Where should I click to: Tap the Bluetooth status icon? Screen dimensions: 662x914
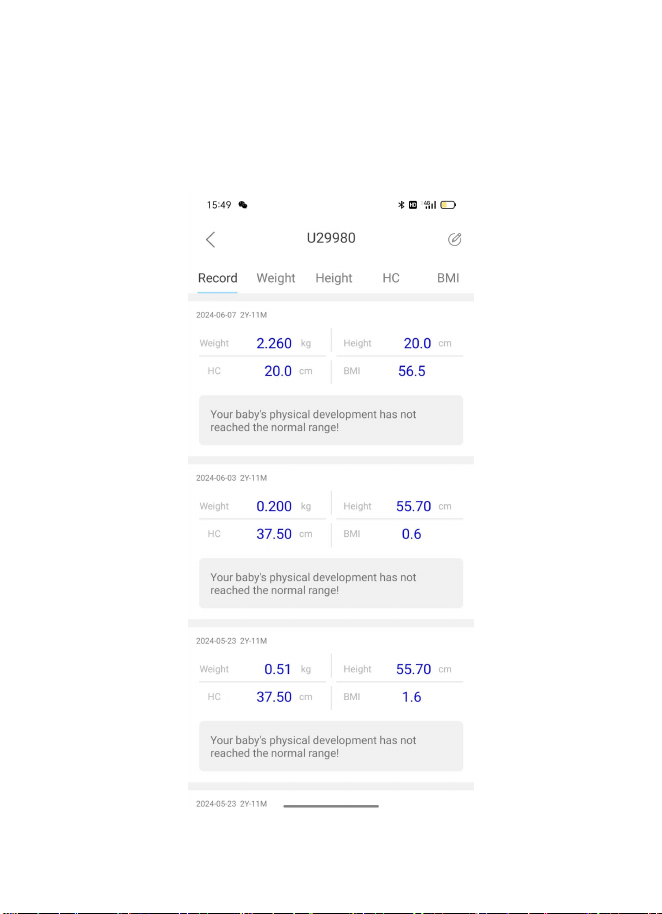tap(401, 205)
